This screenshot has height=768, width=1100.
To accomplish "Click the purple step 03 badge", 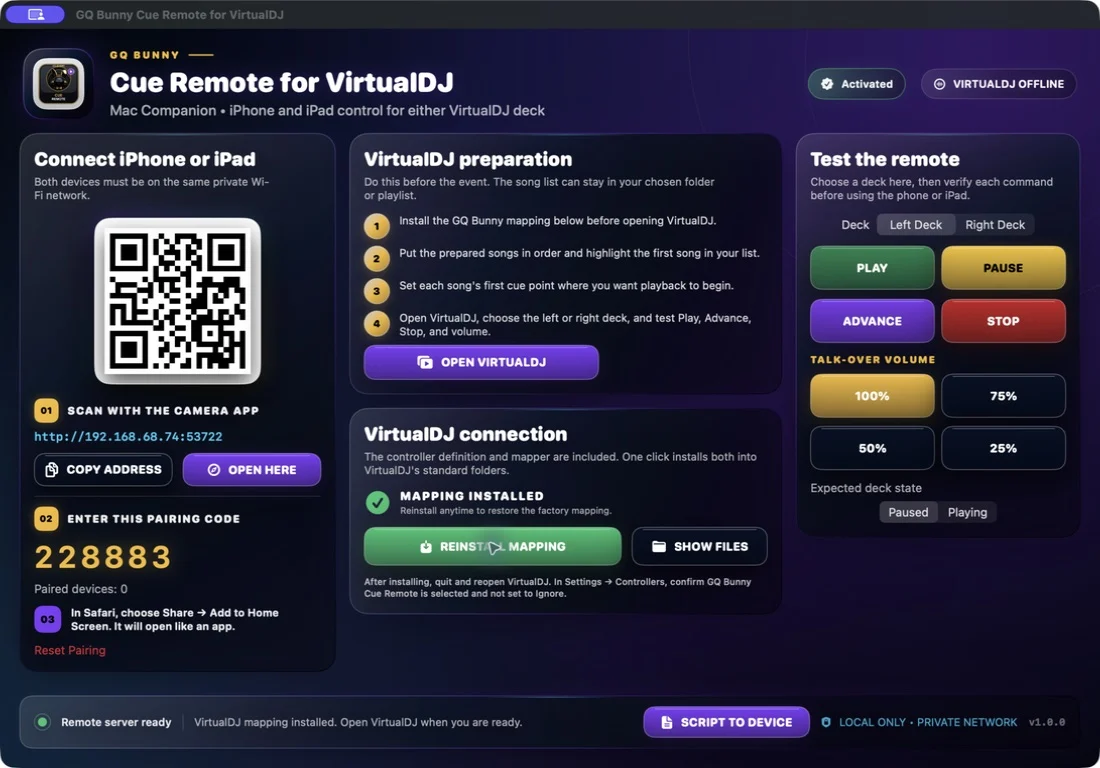I will (x=47, y=619).
